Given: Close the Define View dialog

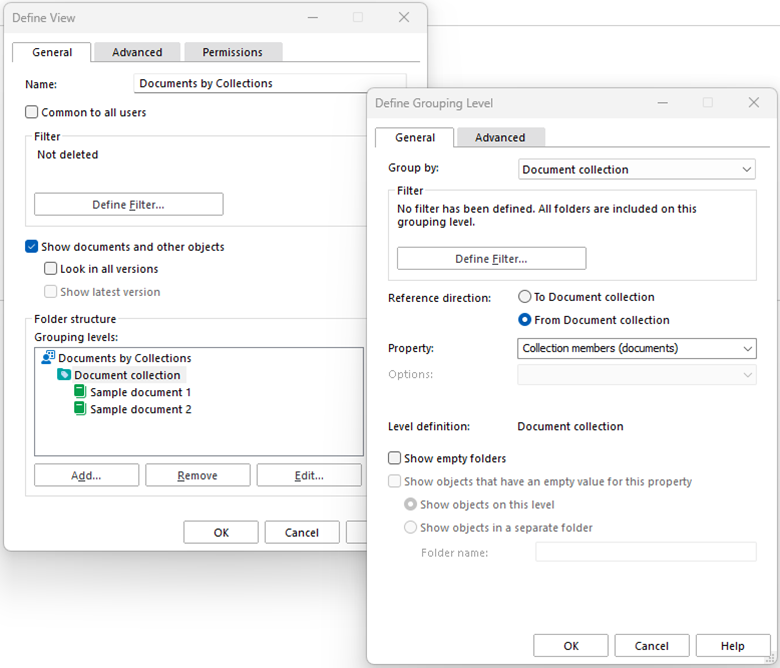Looking at the screenshot, I should (404, 17).
